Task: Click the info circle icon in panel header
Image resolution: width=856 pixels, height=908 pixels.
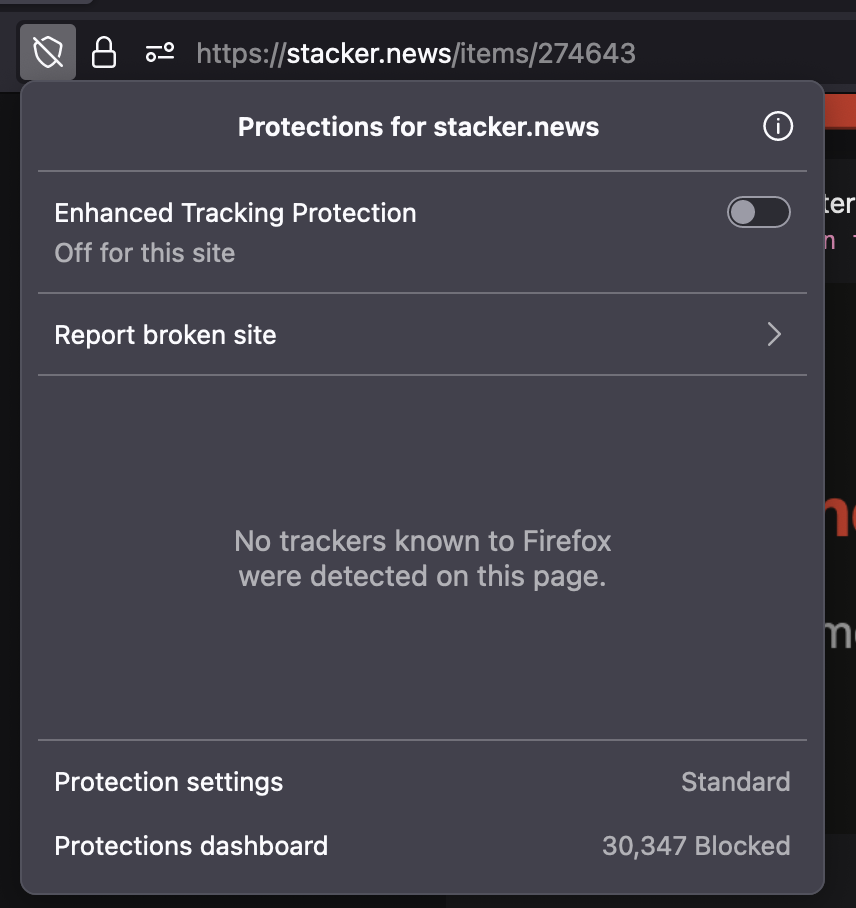Action: pyautogui.click(x=777, y=127)
